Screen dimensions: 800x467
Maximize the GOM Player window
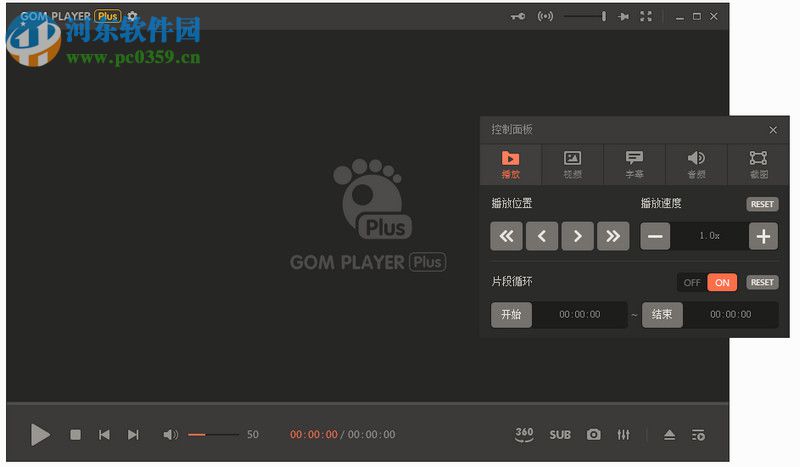tap(697, 16)
